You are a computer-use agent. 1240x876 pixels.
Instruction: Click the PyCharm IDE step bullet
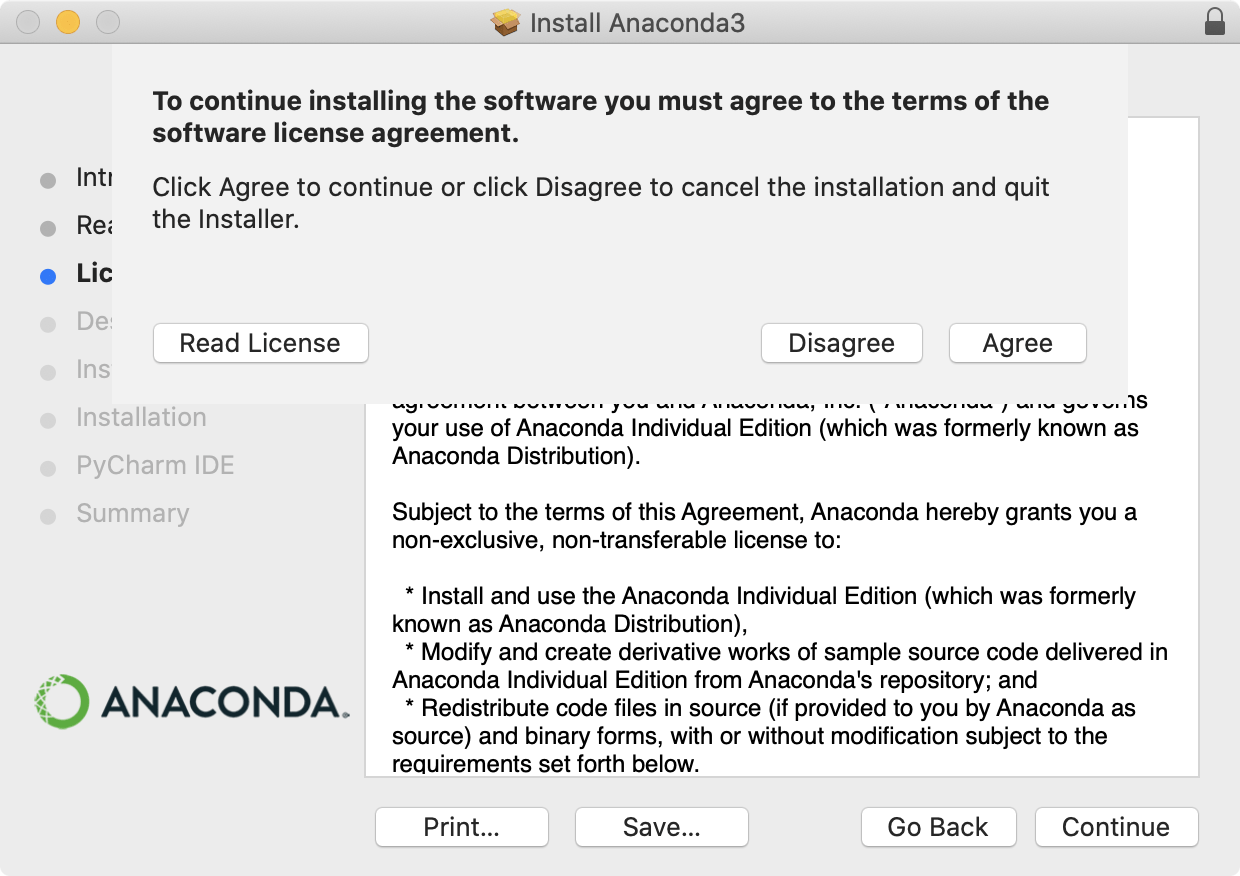[x=48, y=469]
